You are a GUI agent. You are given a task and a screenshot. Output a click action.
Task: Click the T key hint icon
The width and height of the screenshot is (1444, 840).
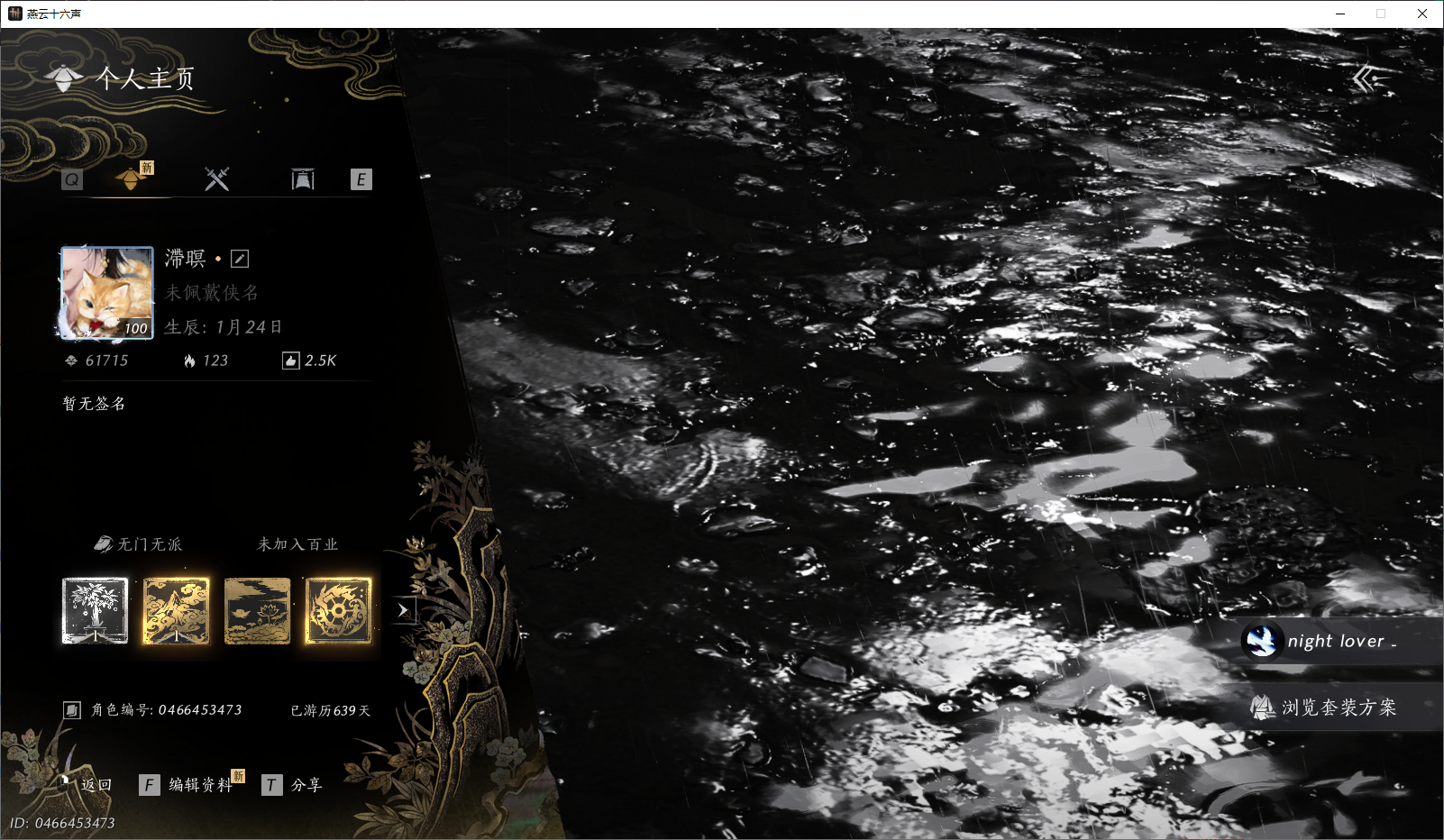pyautogui.click(x=271, y=785)
